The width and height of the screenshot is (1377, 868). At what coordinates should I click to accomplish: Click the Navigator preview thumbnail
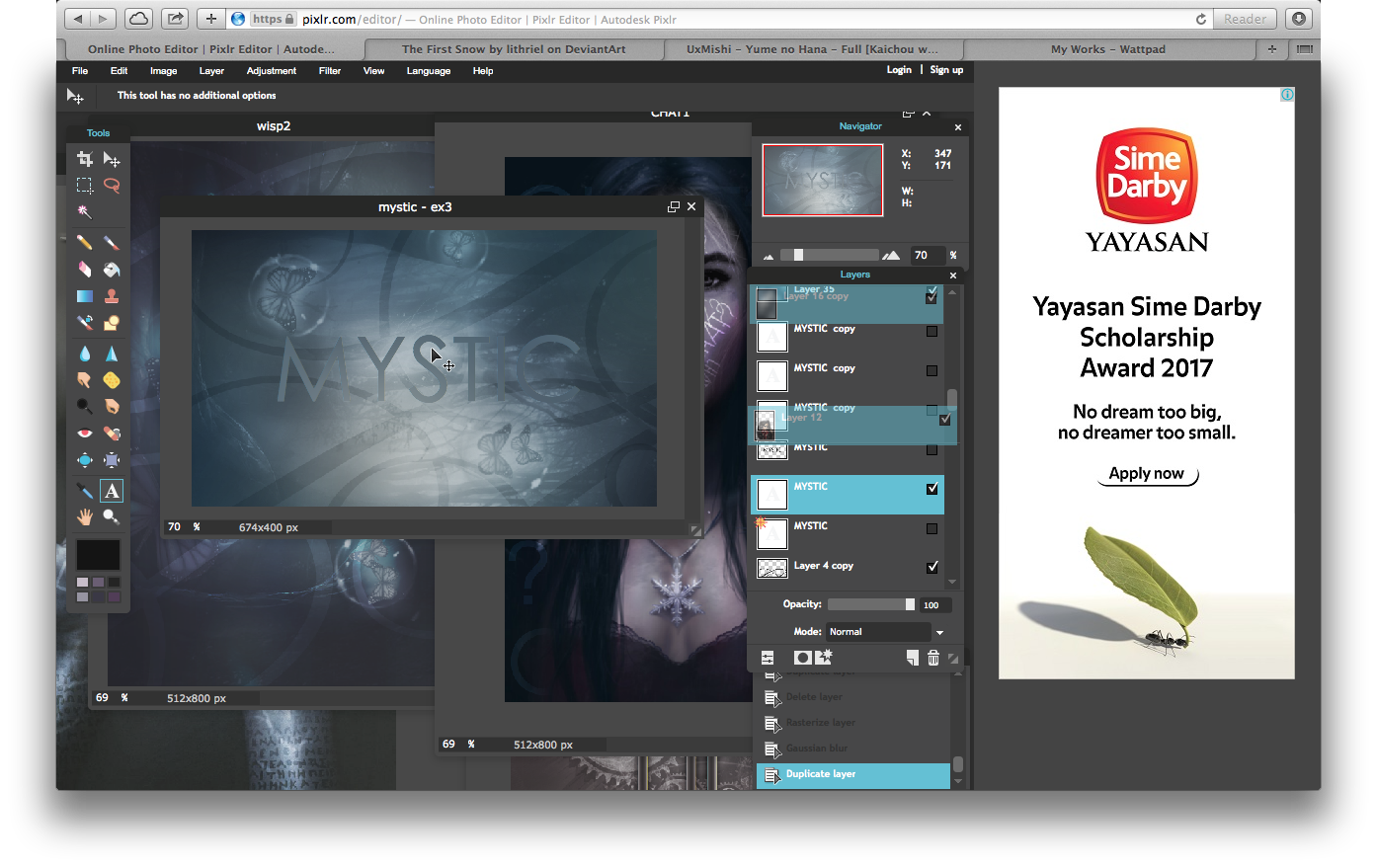click(823, 181)
